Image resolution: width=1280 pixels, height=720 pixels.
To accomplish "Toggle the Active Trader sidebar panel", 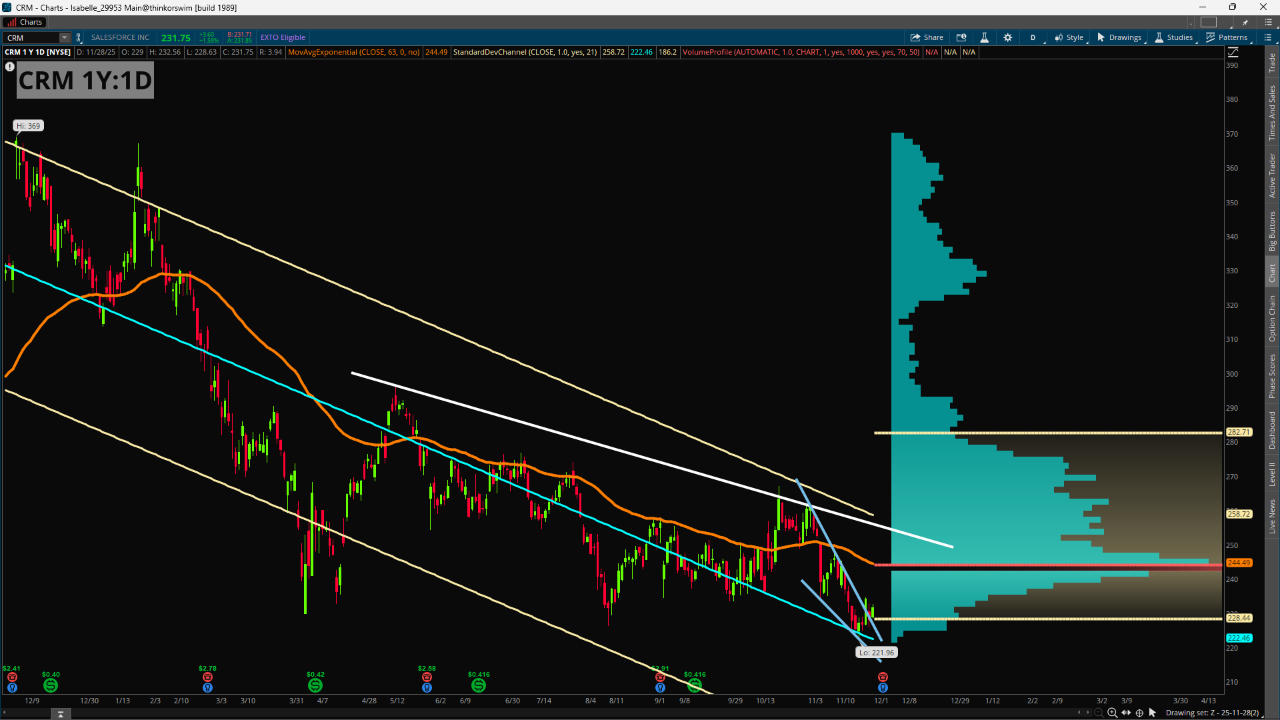I will coord(1272,175).
